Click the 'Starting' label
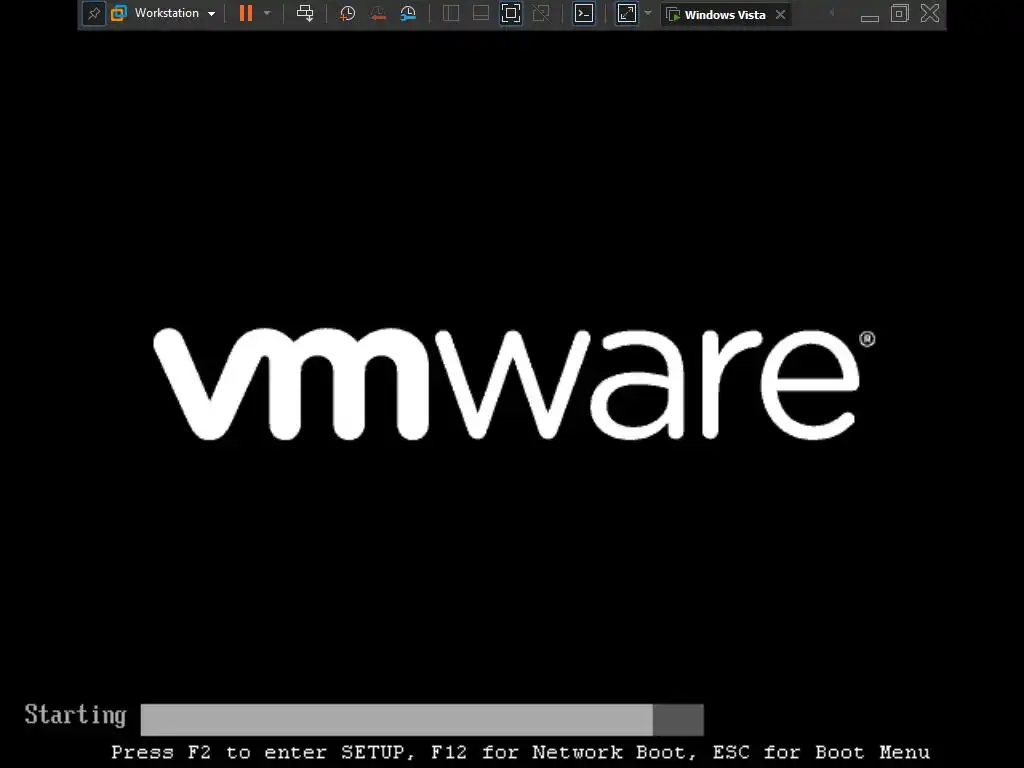Viewport: 1024px width, 768px height. point(75,715)
